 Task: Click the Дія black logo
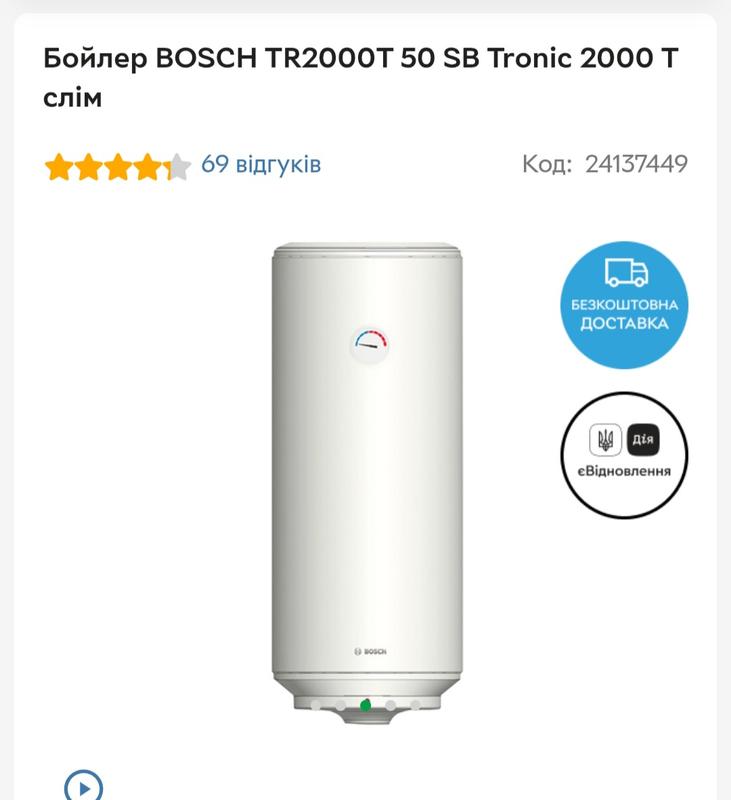[643, 439]
